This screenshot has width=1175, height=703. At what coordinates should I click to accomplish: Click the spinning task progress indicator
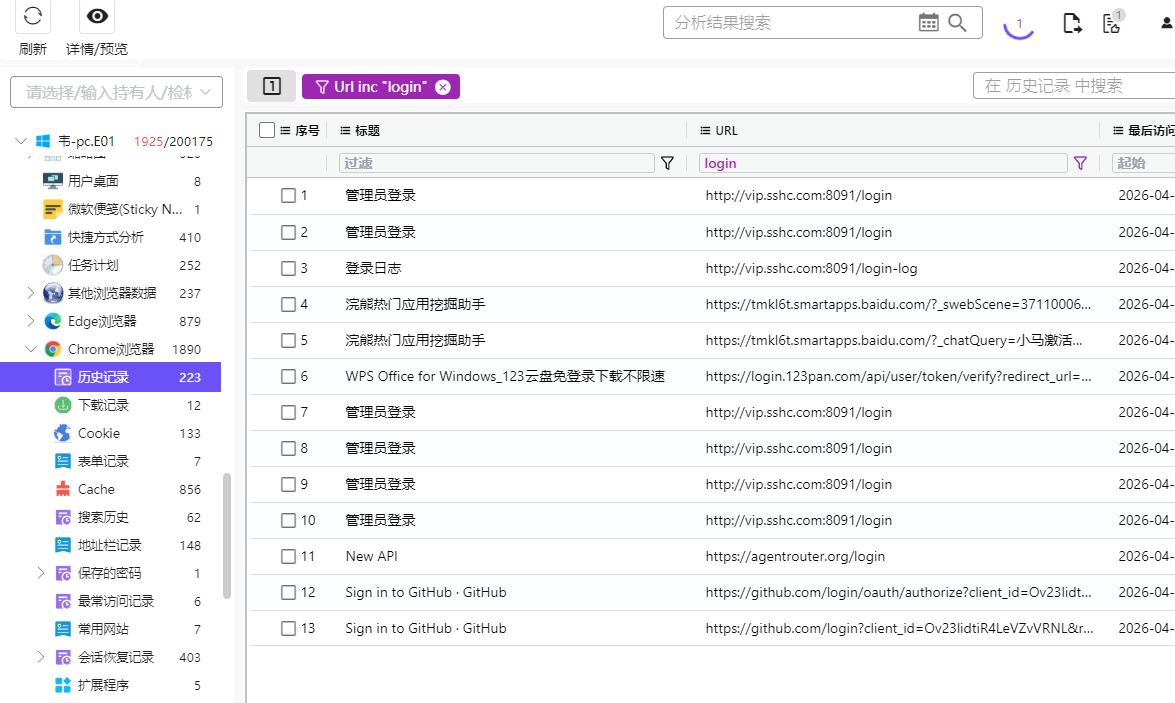1018,24
